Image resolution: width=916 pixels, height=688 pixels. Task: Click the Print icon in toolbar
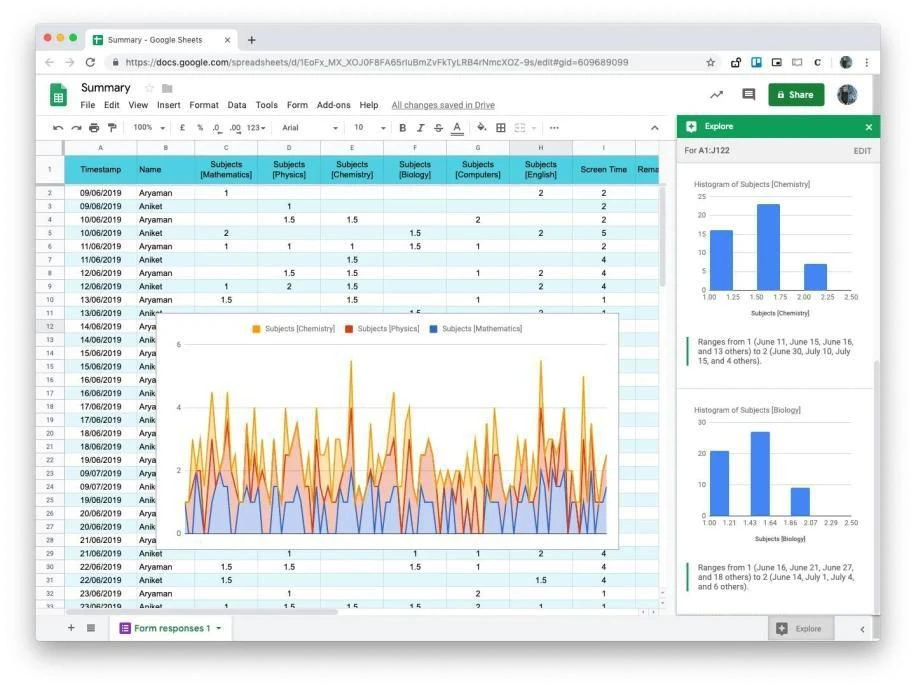[94, 127]
